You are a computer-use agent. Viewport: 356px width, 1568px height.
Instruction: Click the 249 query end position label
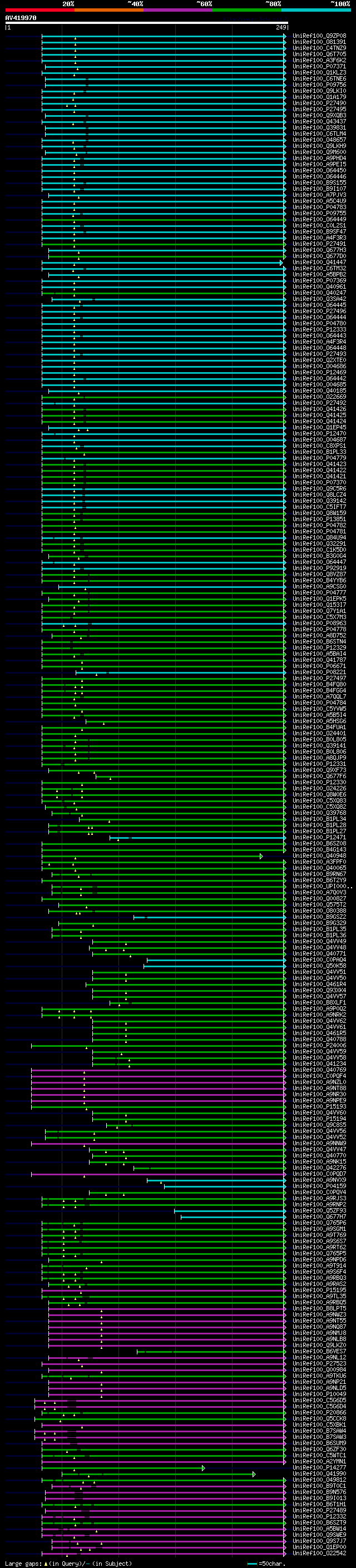point(281,28)
